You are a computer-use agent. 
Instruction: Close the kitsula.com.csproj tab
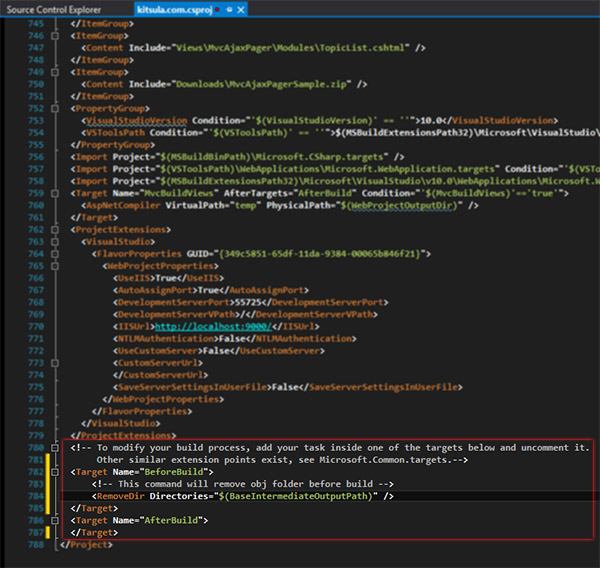241,10
